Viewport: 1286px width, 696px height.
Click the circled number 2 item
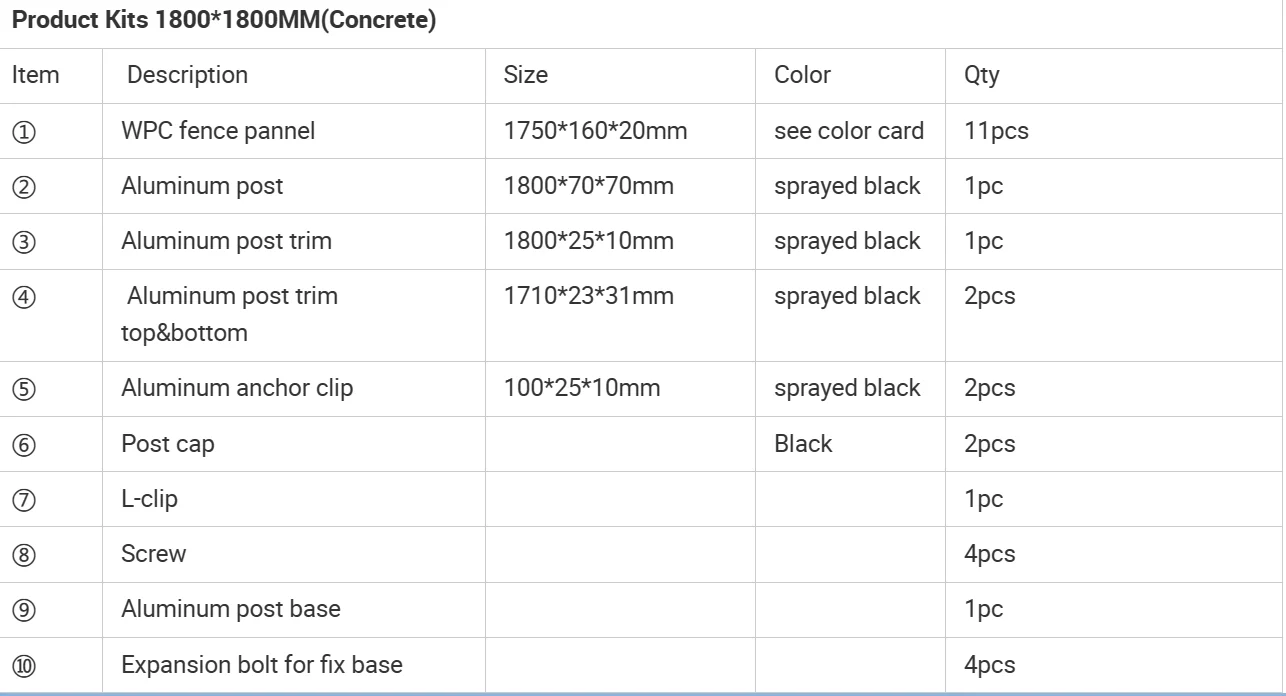[24, 187]
